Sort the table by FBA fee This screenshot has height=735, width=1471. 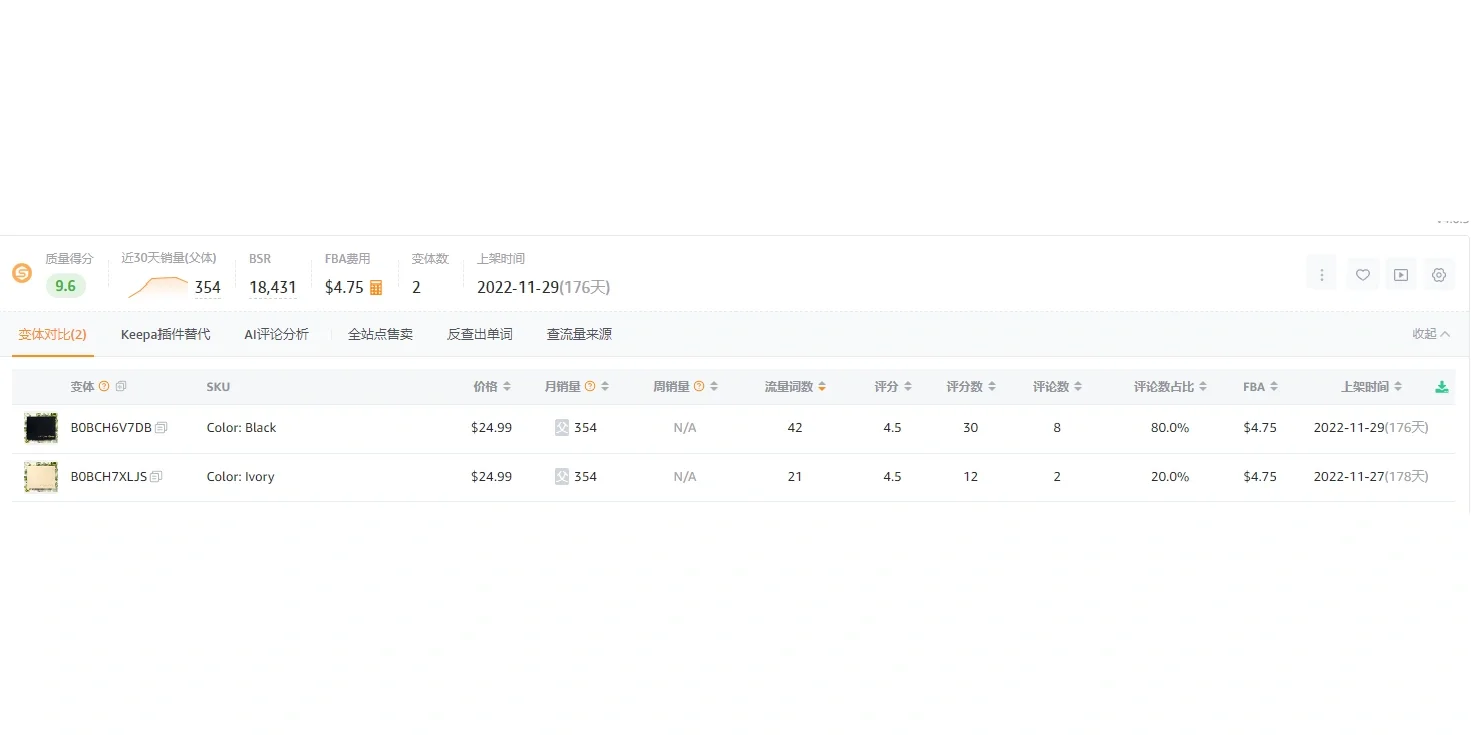[x=1273, y=387]
